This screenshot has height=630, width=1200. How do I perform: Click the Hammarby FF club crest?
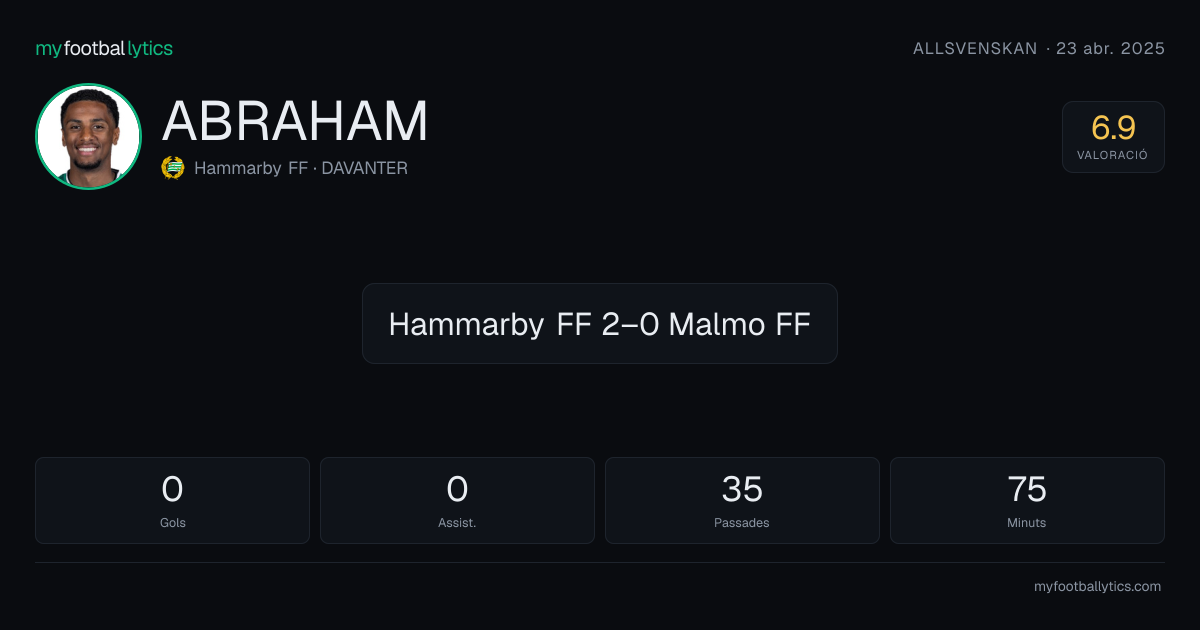tap(173, 168)
